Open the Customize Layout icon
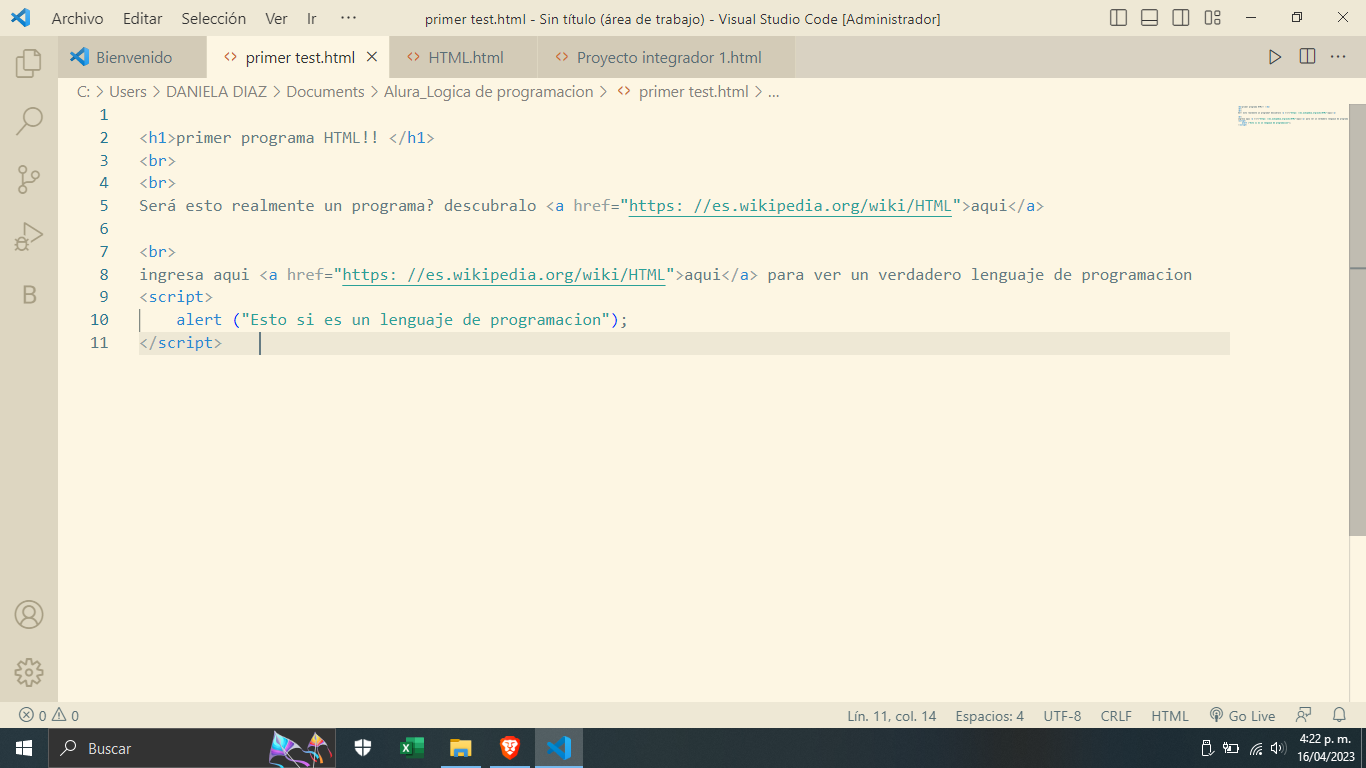Viewport: 1366px width, 768px height. pos(1212,18)
